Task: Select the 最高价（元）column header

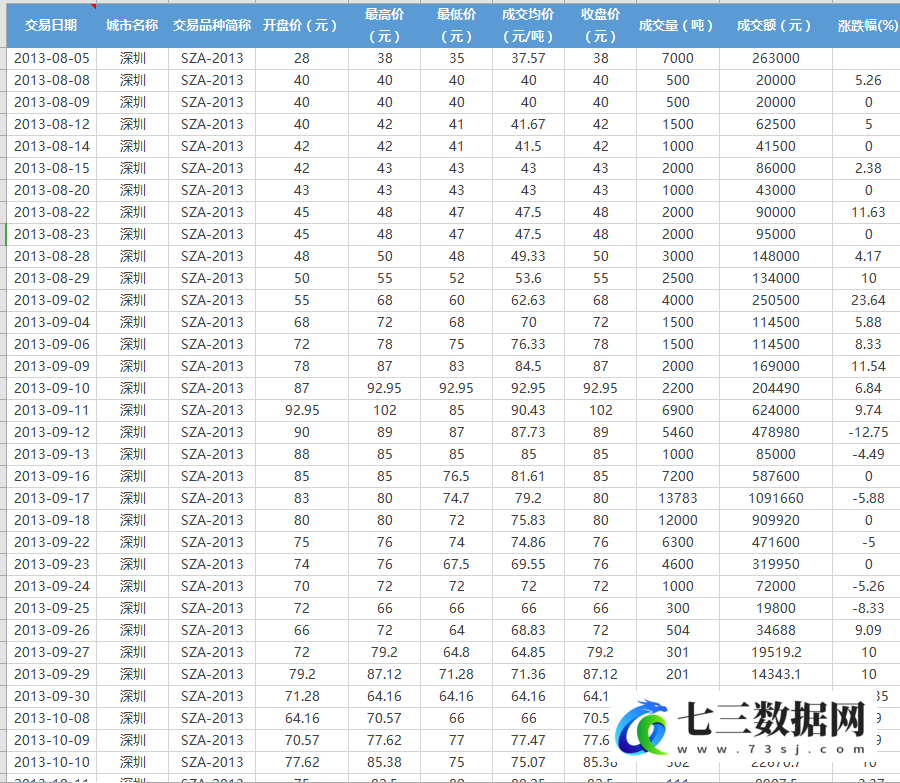Action: click(x=384, y=25)
